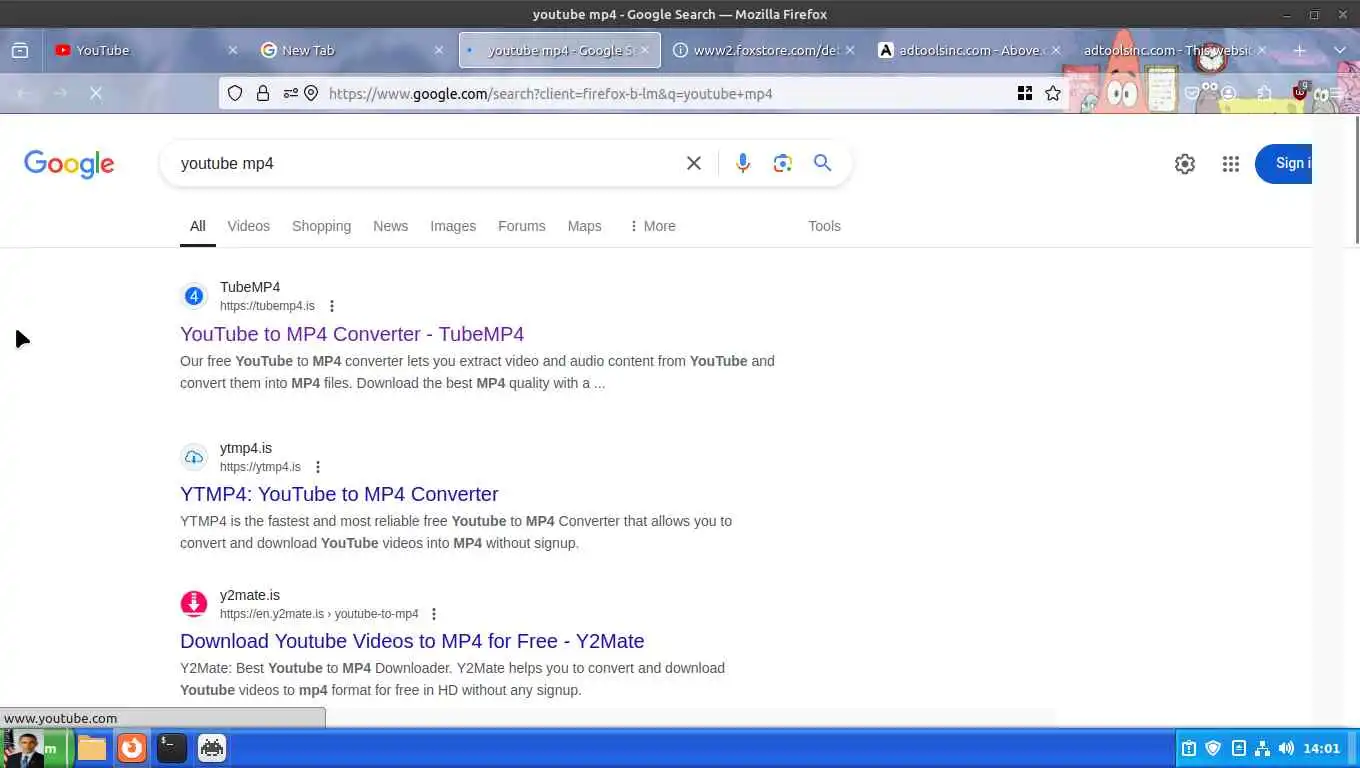1360x768 pixels.
Task: Open uBlock Origin extension icon
Action: (x=1300, y=92)
